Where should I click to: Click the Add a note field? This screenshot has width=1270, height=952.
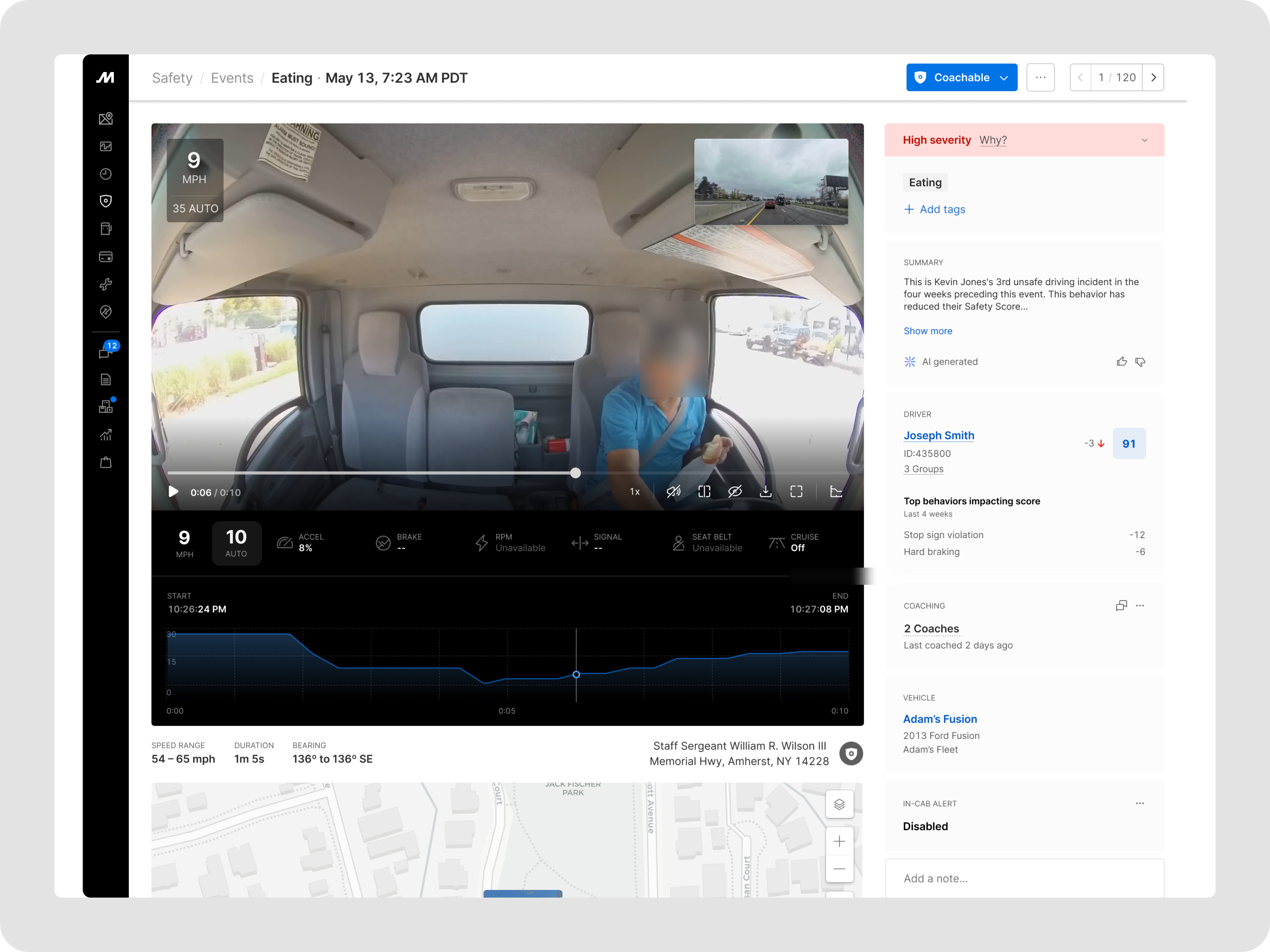tap(1024, 878)
